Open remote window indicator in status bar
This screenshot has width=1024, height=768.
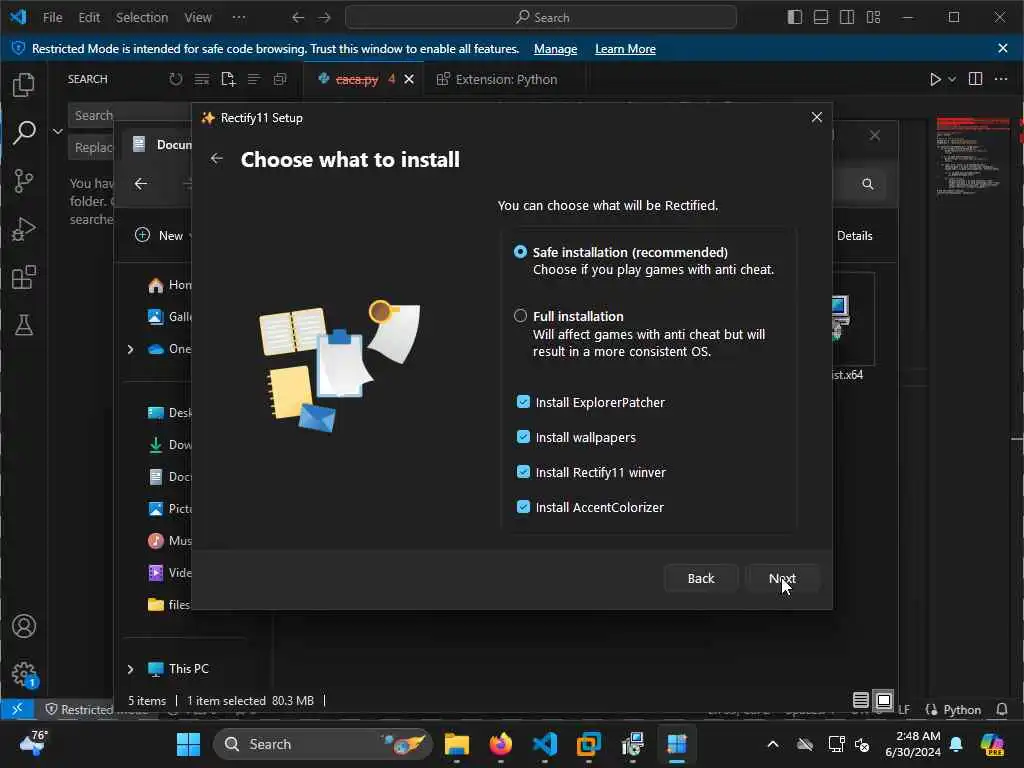point(17,709)
